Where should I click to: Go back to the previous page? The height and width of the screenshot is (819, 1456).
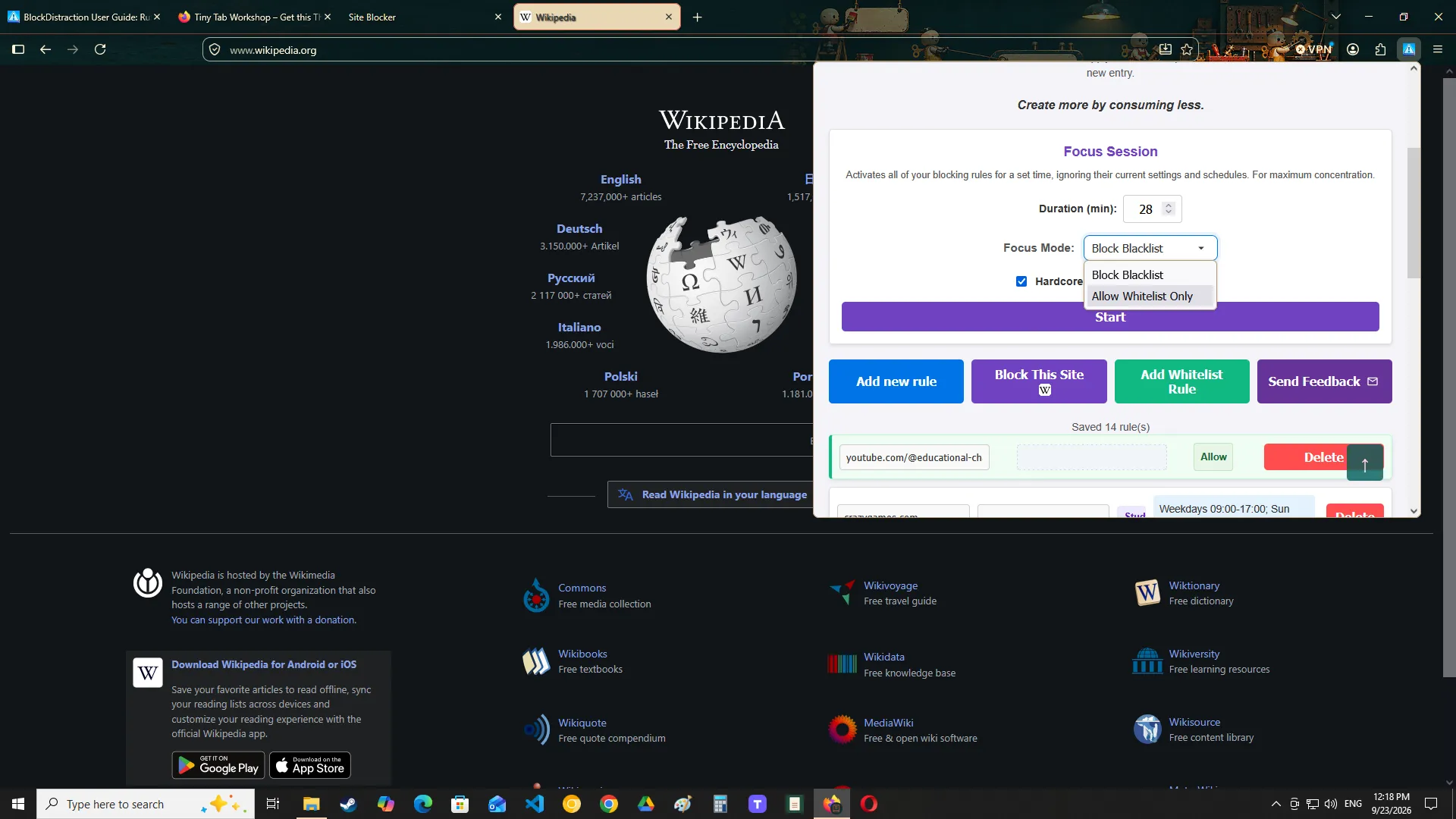tap(45, 49)
